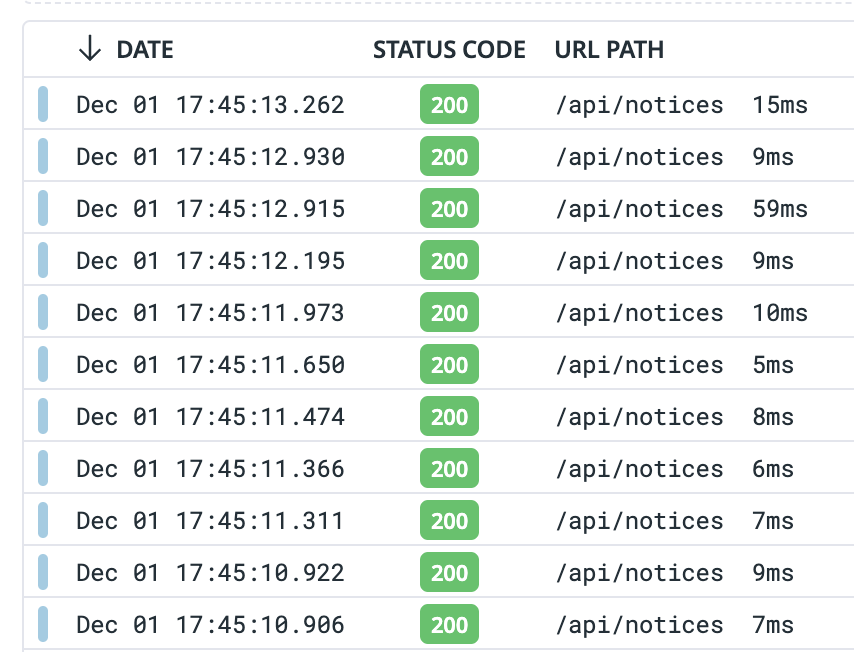Click blue level indicator in 17:45:13.262 row
The width and height of the screenshot is (854, 652).
tap(43, 104)
